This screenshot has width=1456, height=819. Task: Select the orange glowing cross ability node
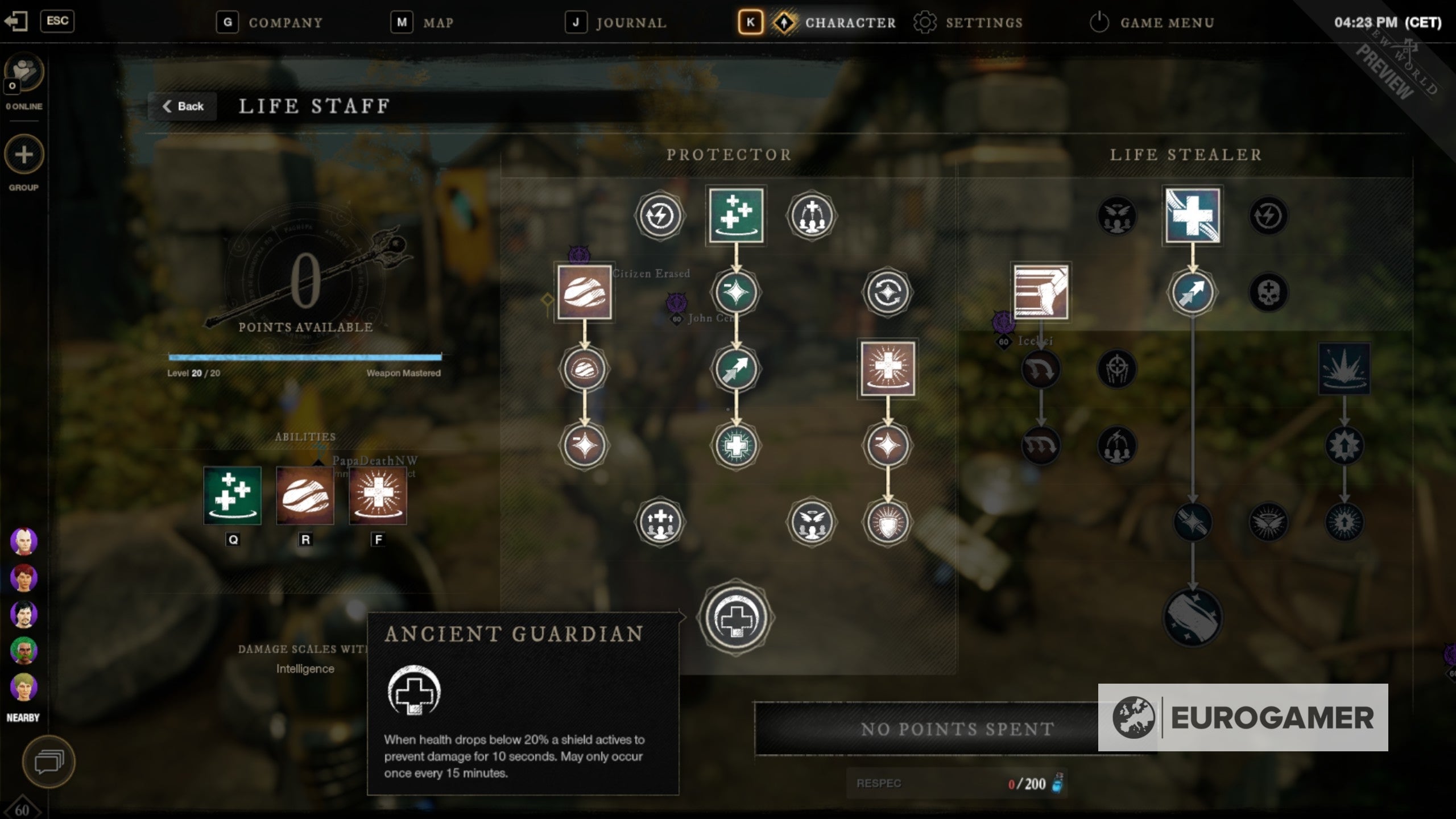[888, 369]
